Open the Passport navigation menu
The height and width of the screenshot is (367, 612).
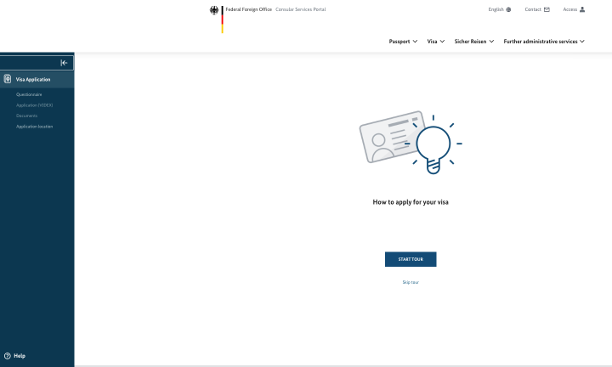pyautogui.click(x=403, y=41)
